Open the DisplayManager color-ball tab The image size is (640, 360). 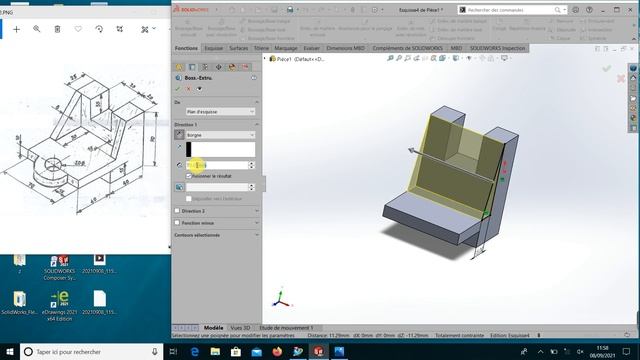[x=232, y=67]
